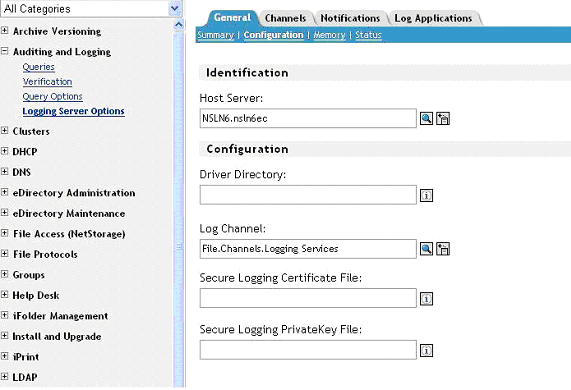
Task: Open the All Categories dropdown
Action: click(x=175, y=8)
